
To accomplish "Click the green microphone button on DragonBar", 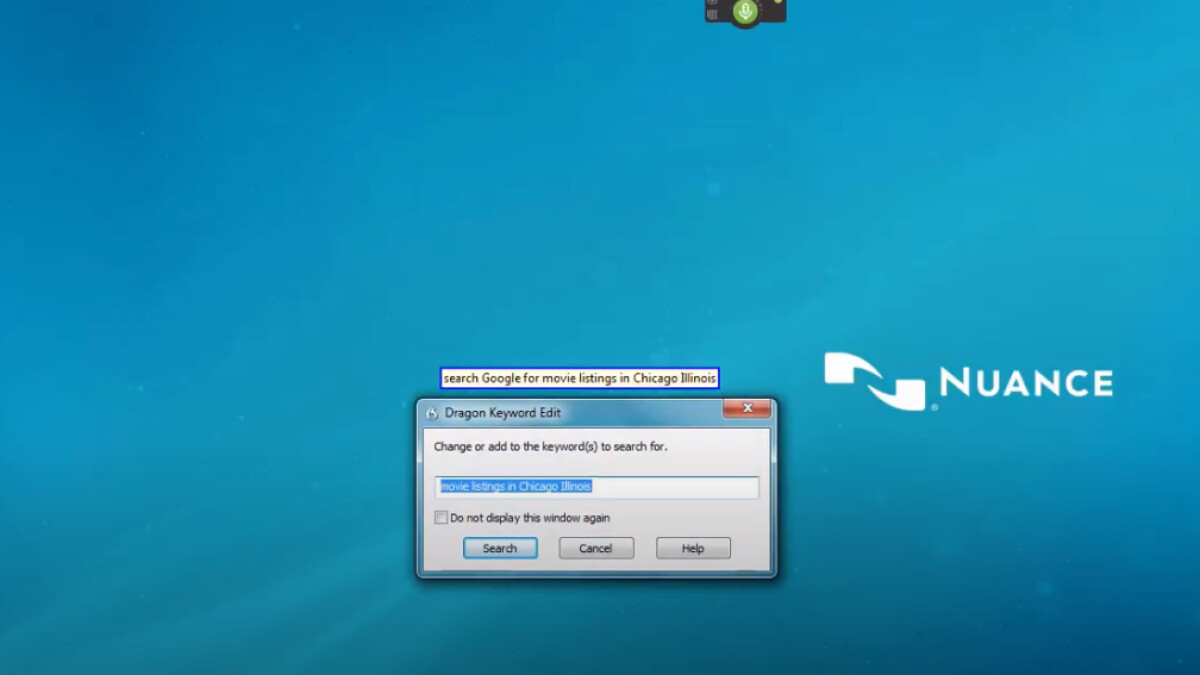I will point(744,12).
